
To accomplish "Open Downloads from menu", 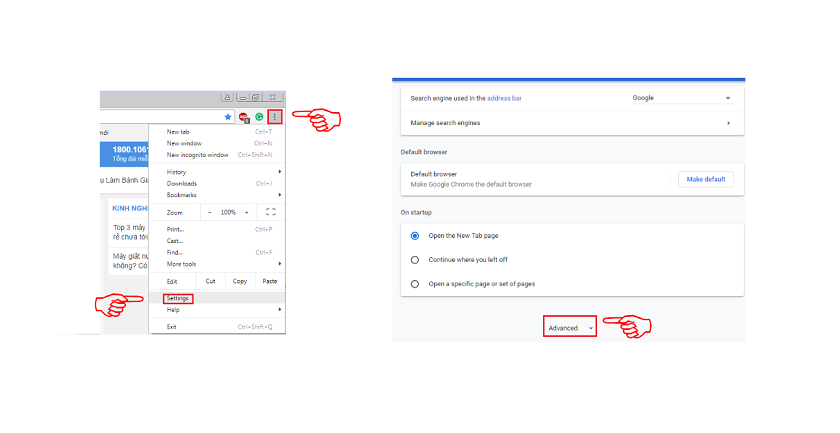I will point(217,184).
